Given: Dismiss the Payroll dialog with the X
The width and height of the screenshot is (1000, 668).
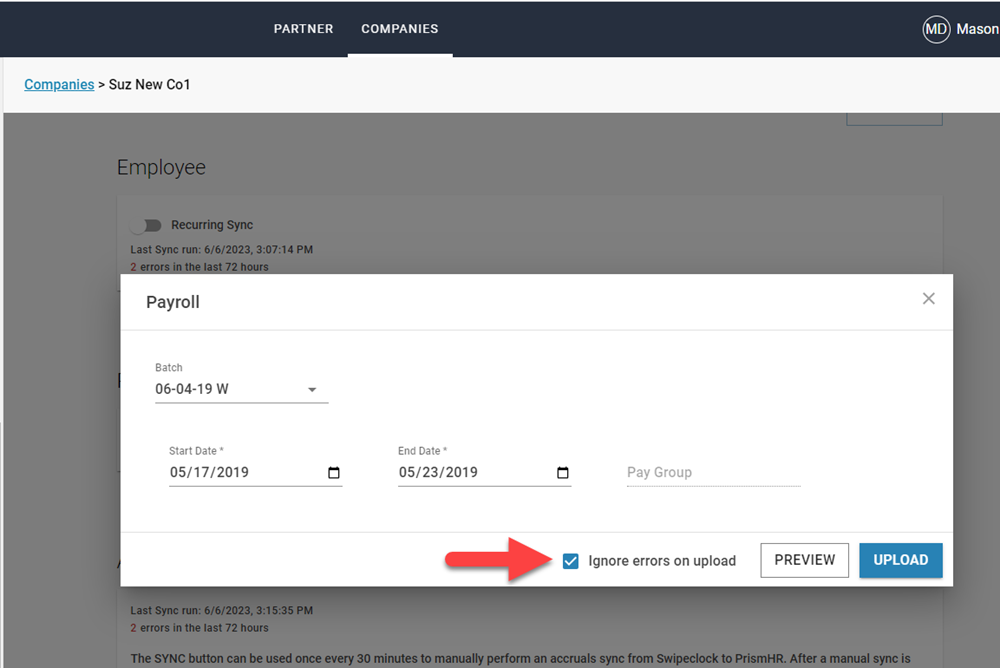Looking at the screenshot, I should click(x=928, y=298).
